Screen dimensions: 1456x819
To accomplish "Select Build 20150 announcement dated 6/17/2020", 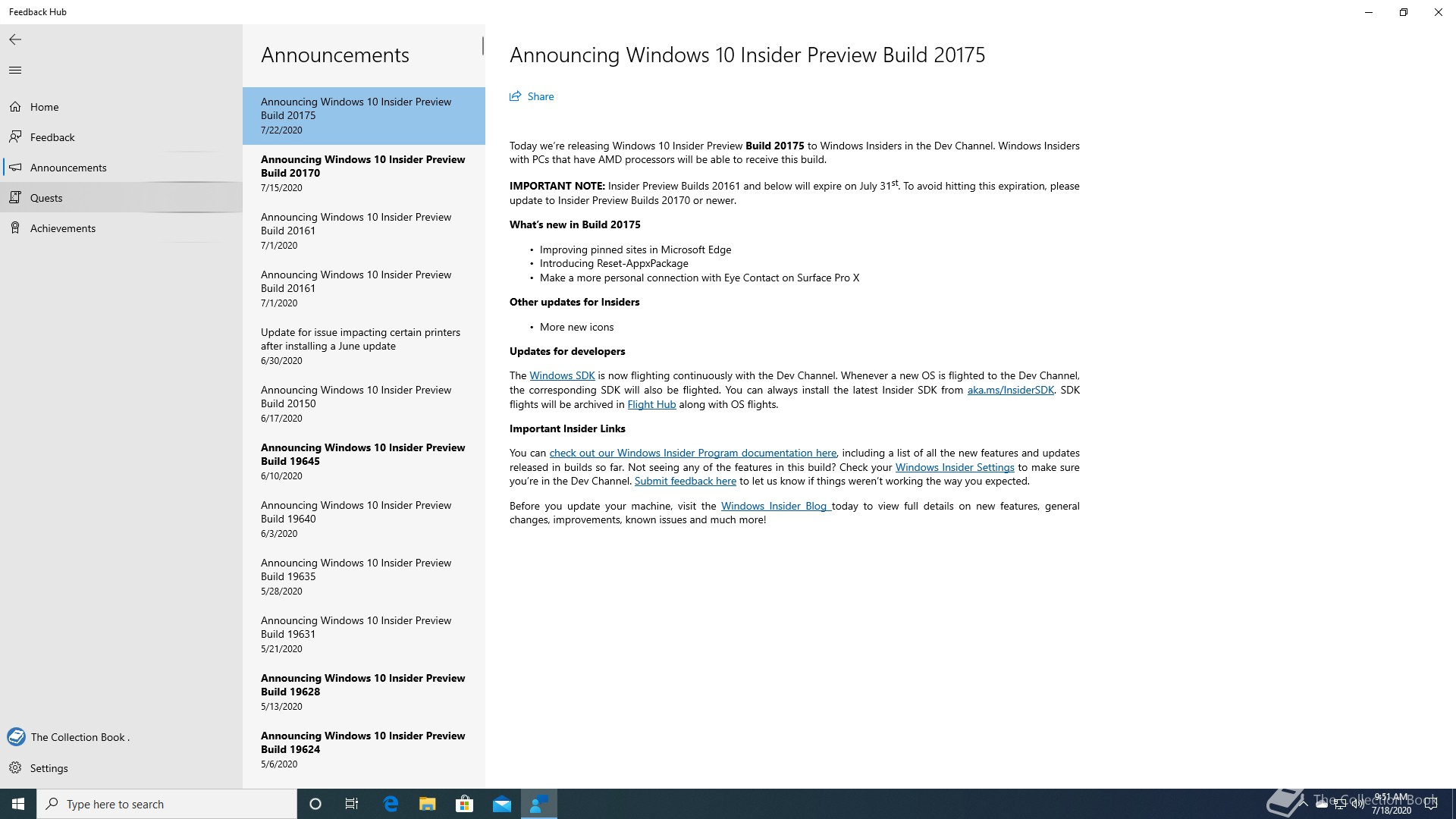I will pyautogui.click(x=364, y=403).
